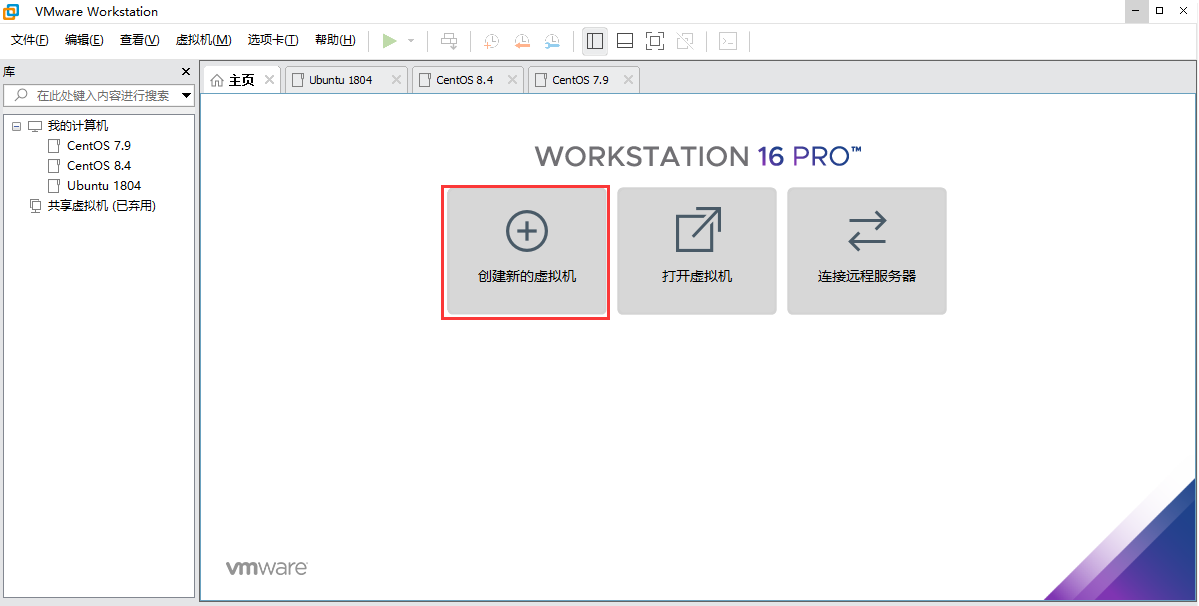This screenshot has width=1199, height=606.
Task: Open the 选项卡(T) menu
Action: (273, 40)
